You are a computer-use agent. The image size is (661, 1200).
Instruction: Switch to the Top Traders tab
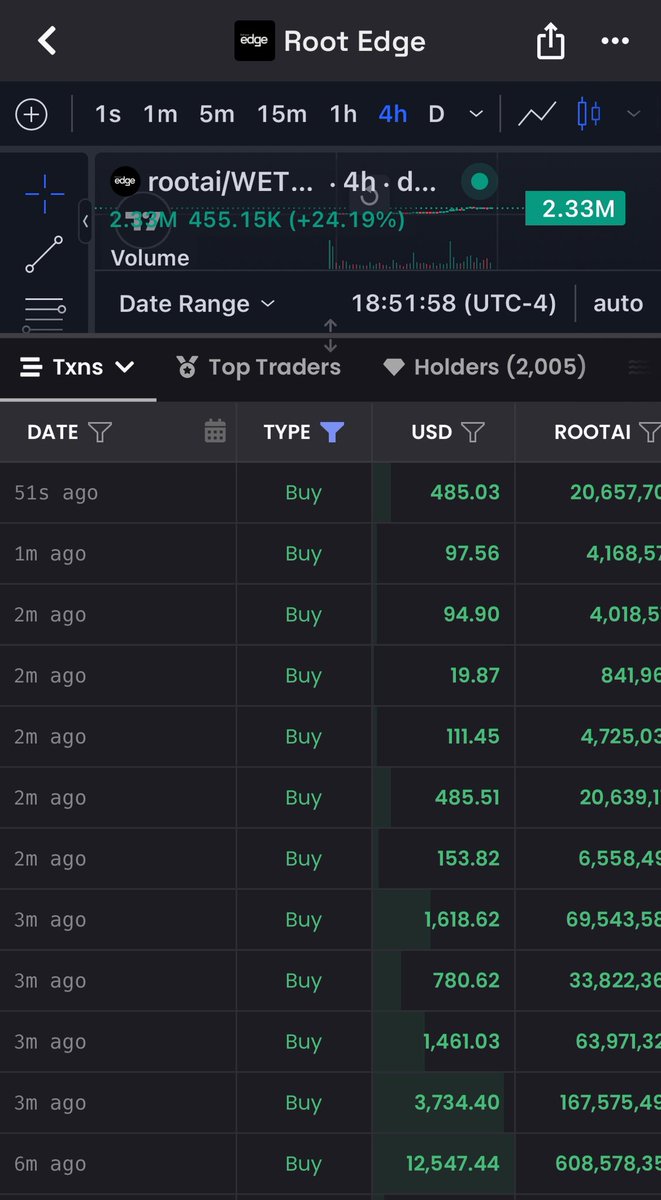pyautogui.click(x=259, y=367)
